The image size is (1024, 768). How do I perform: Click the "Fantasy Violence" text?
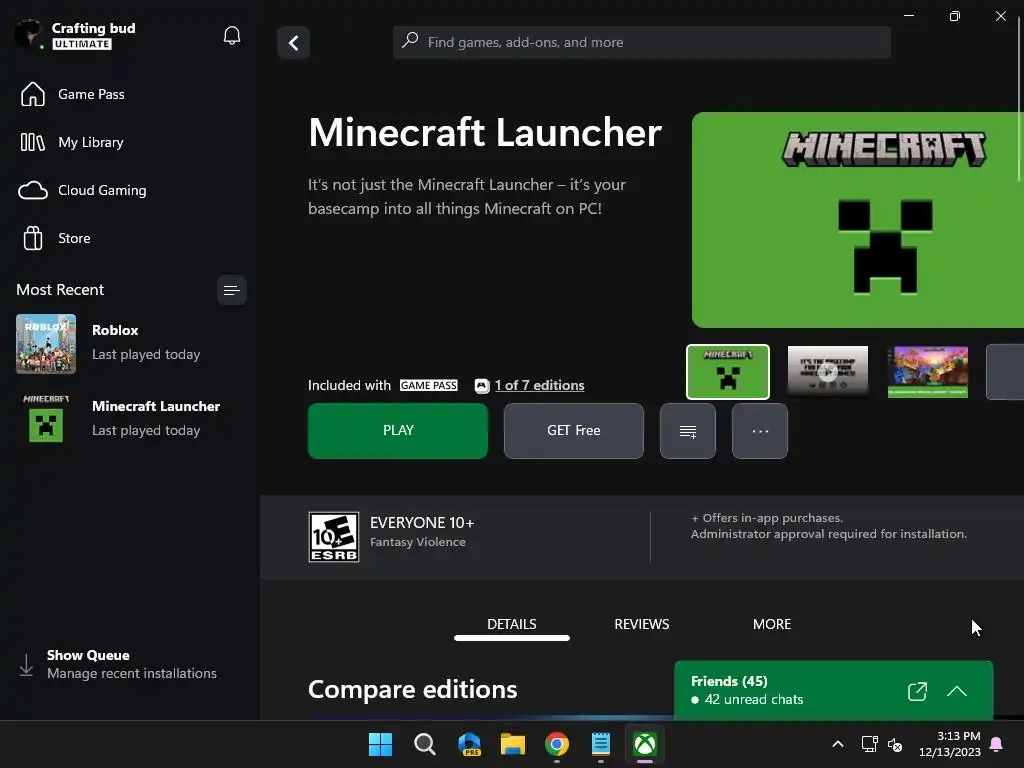click(x=418, y=542)
